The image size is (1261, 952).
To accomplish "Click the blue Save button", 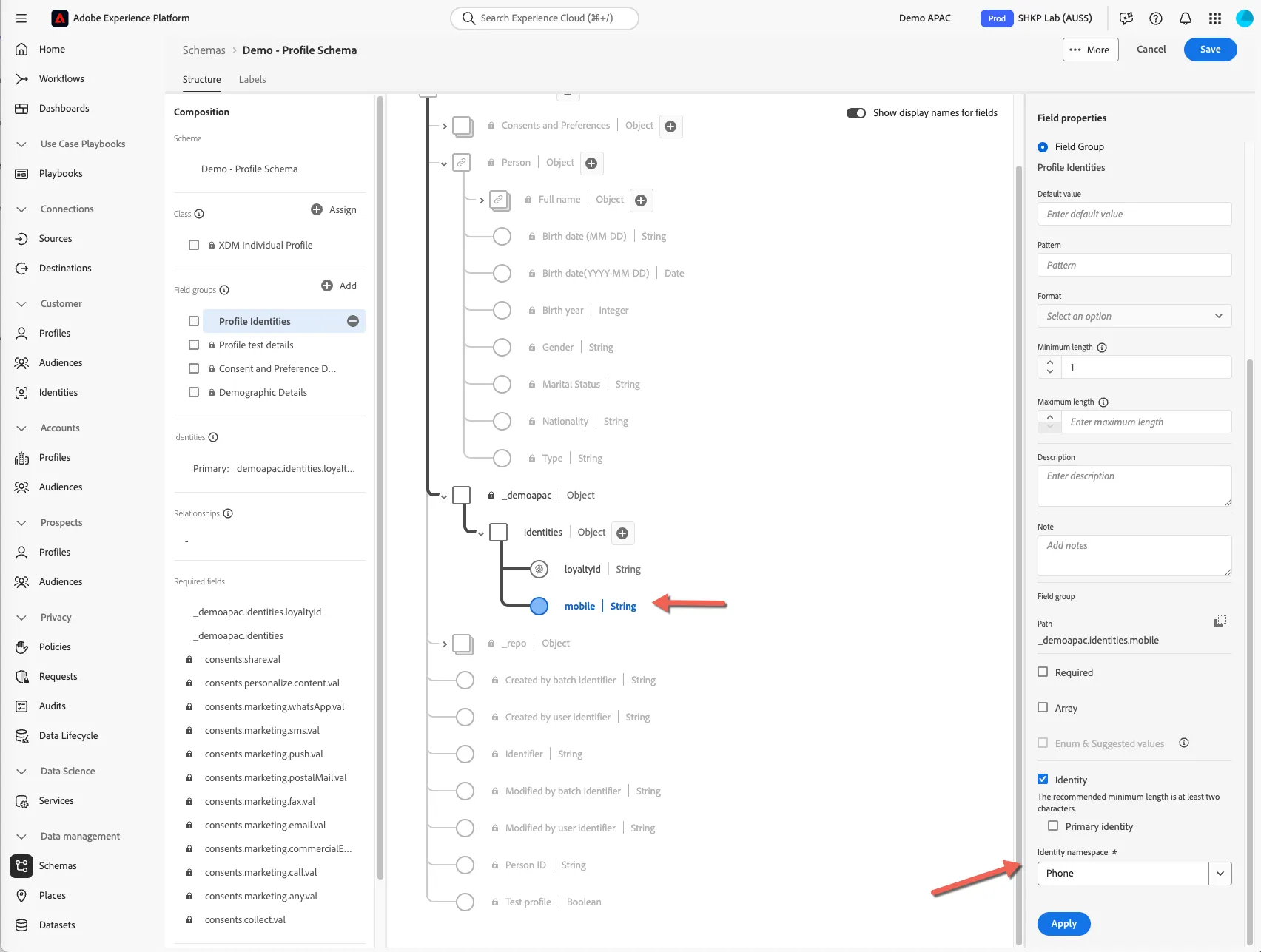I will coord(1211,50).
